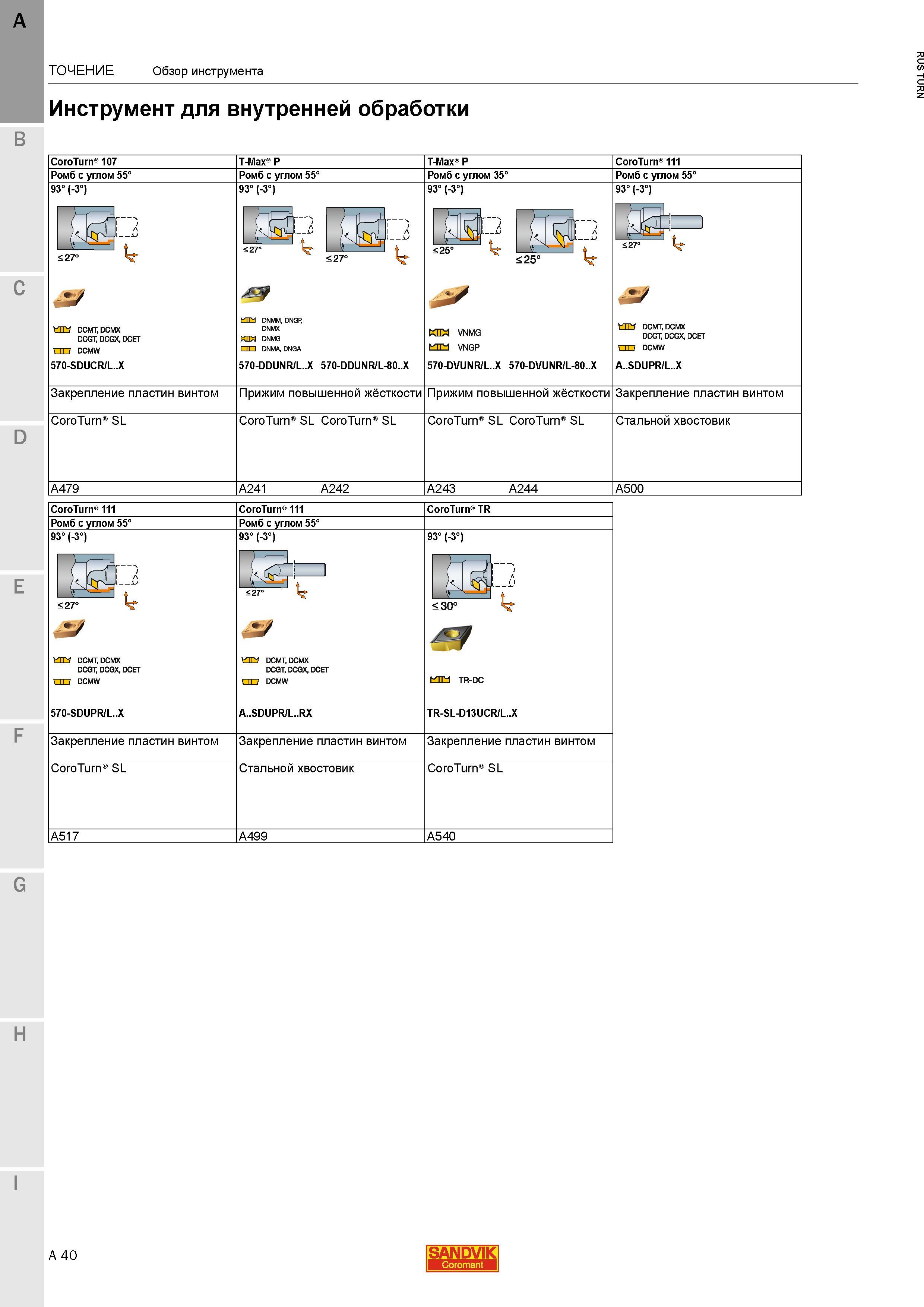Select section tab D

click(22, 497)
